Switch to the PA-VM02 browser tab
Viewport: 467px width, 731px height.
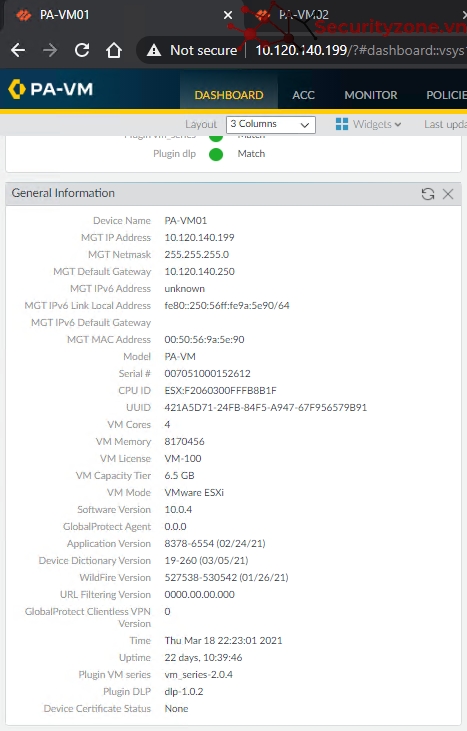[303, 15]
